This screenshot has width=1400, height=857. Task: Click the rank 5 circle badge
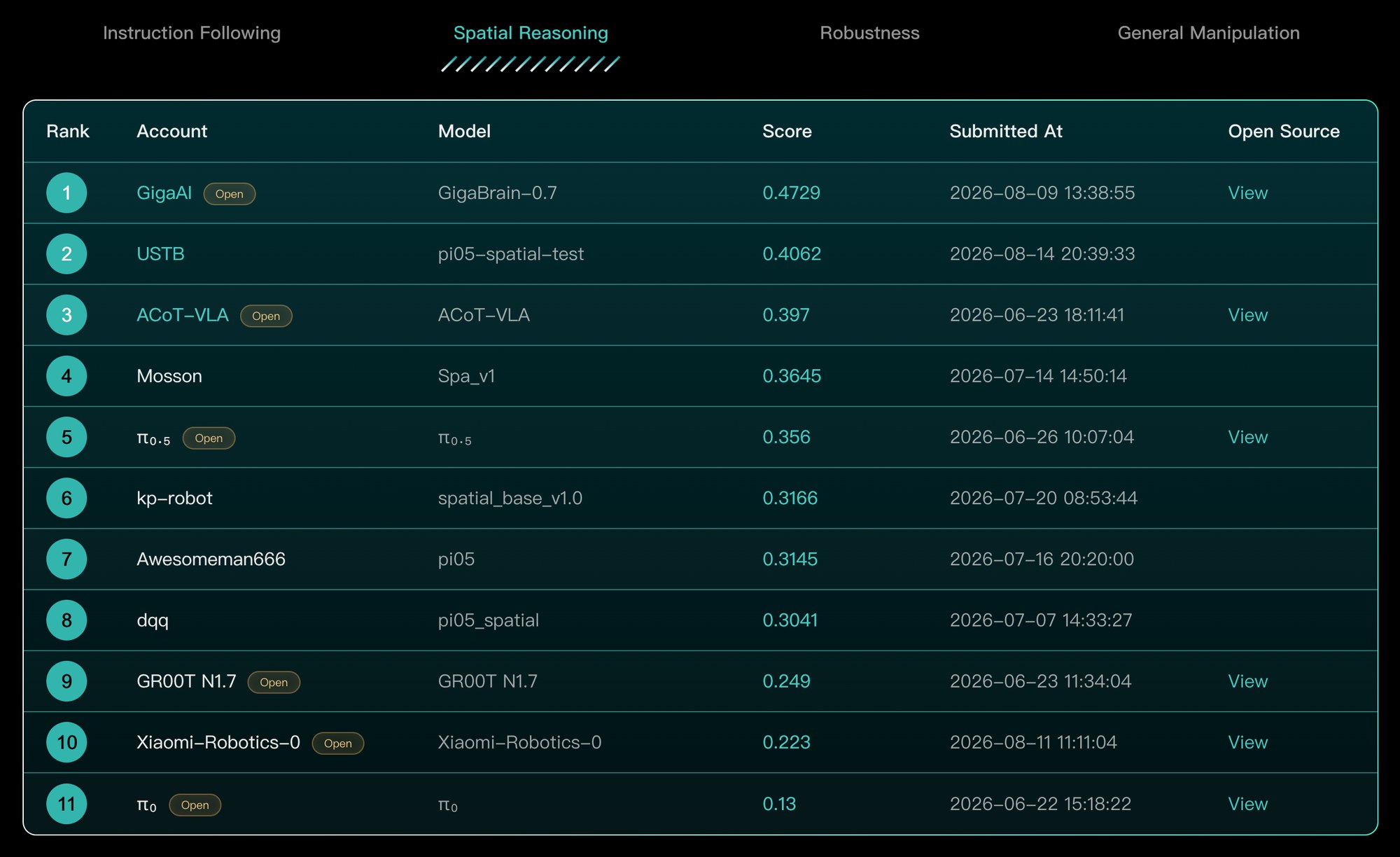pyautogui.click(x=66, y=437)
